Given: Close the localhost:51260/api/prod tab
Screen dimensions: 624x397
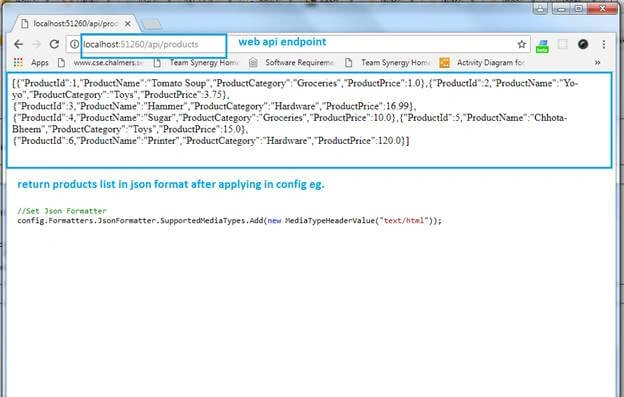Looking at the screenshot, I should (128, 24).
